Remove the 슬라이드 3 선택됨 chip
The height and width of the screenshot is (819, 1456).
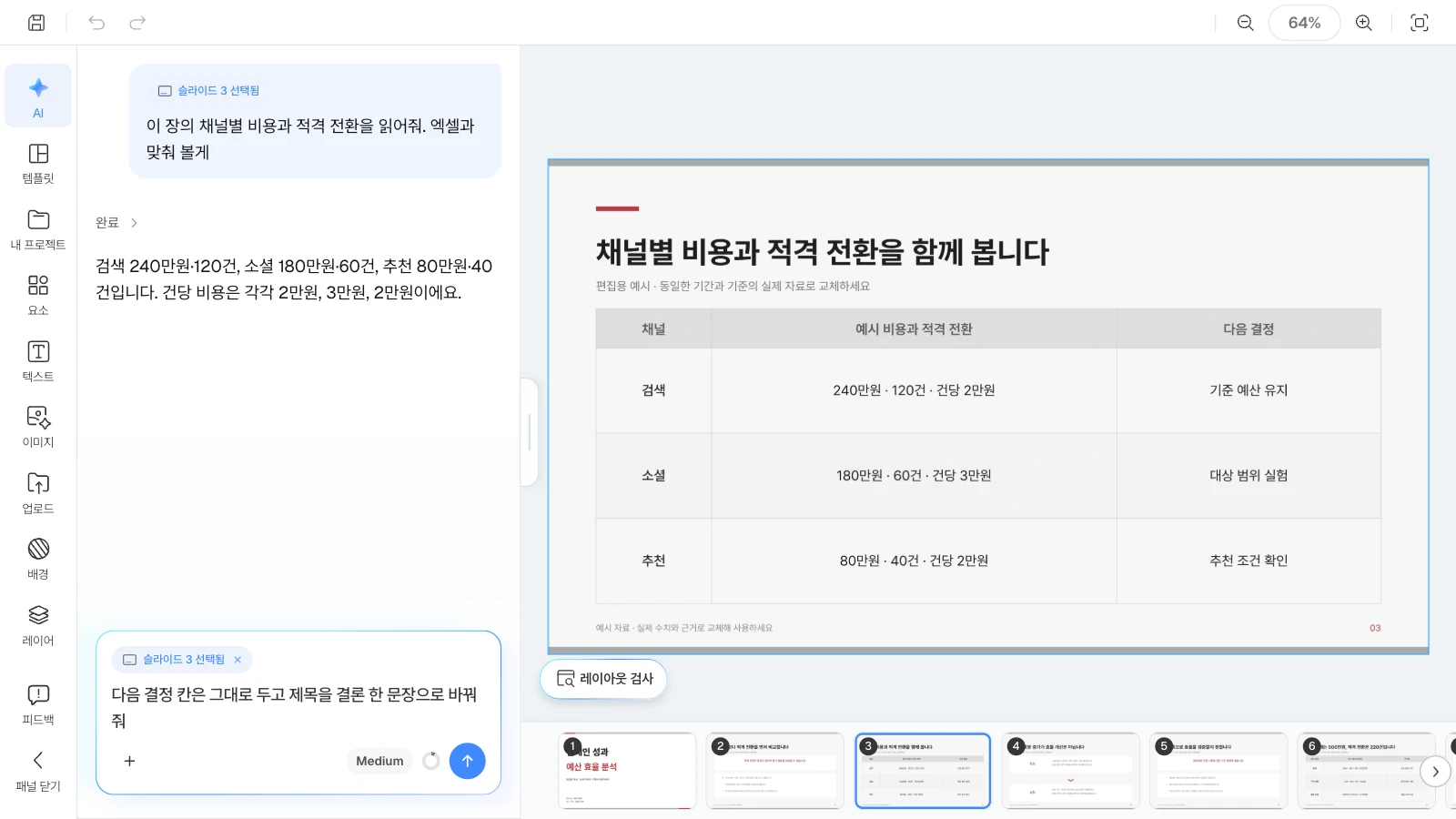[x=238, y=660]
